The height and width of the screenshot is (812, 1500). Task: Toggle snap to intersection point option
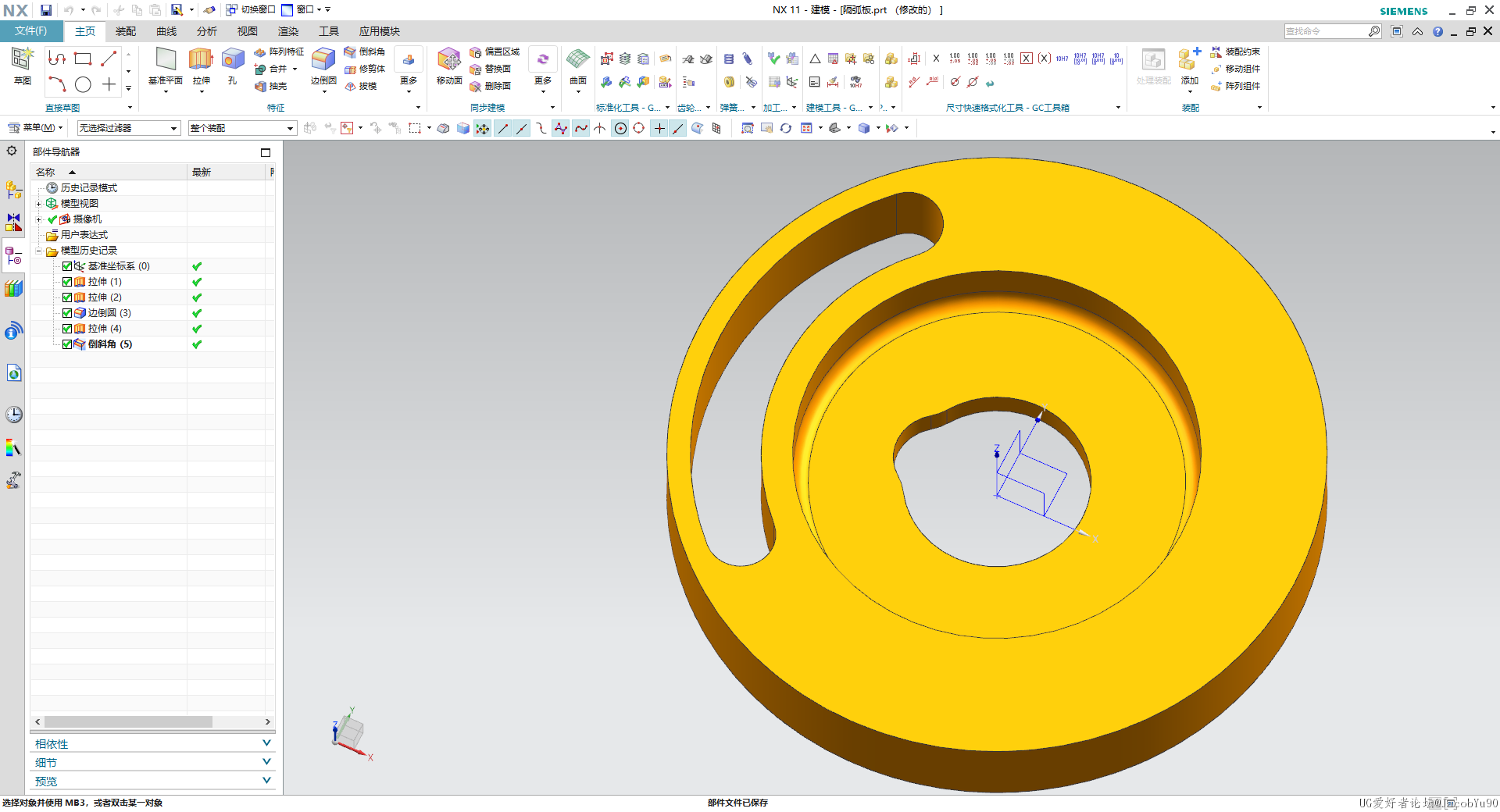pyautogui.click(x=599, y=129)
